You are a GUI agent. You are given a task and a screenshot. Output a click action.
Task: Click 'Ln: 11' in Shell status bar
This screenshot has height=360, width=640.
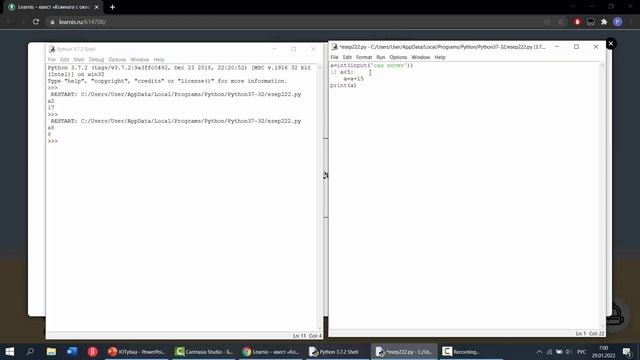tap(299, 336)
